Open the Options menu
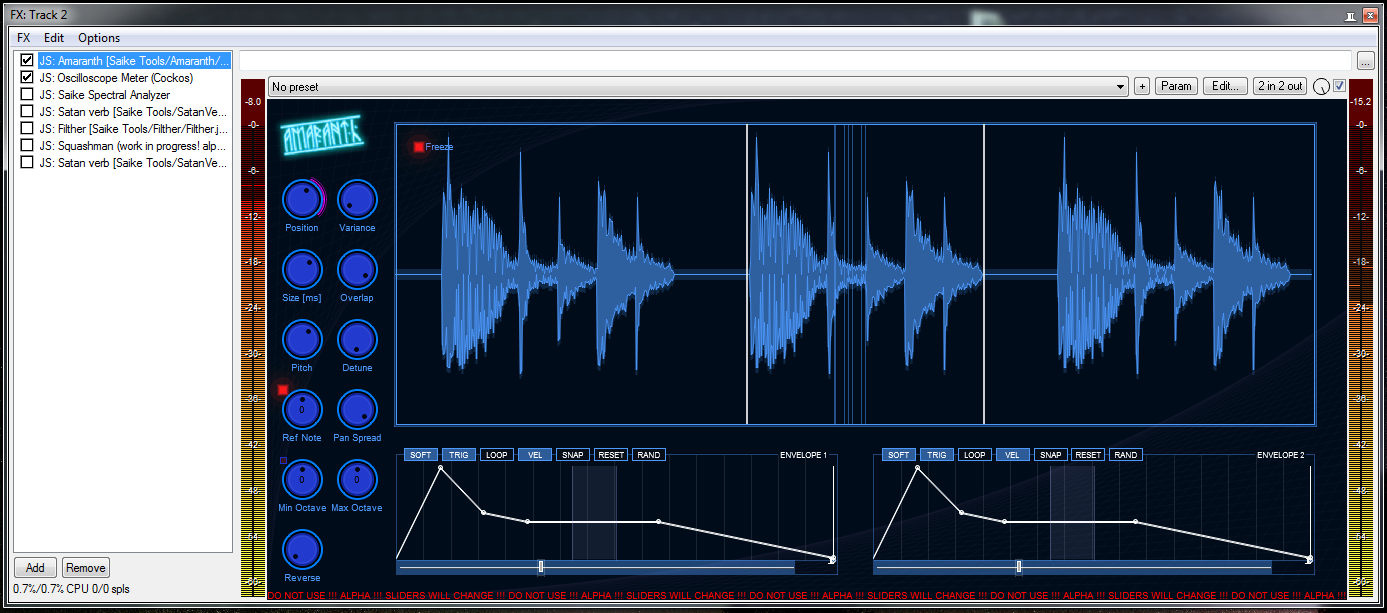The width and height of the screenshot is (1387, 613). [99, 38]
